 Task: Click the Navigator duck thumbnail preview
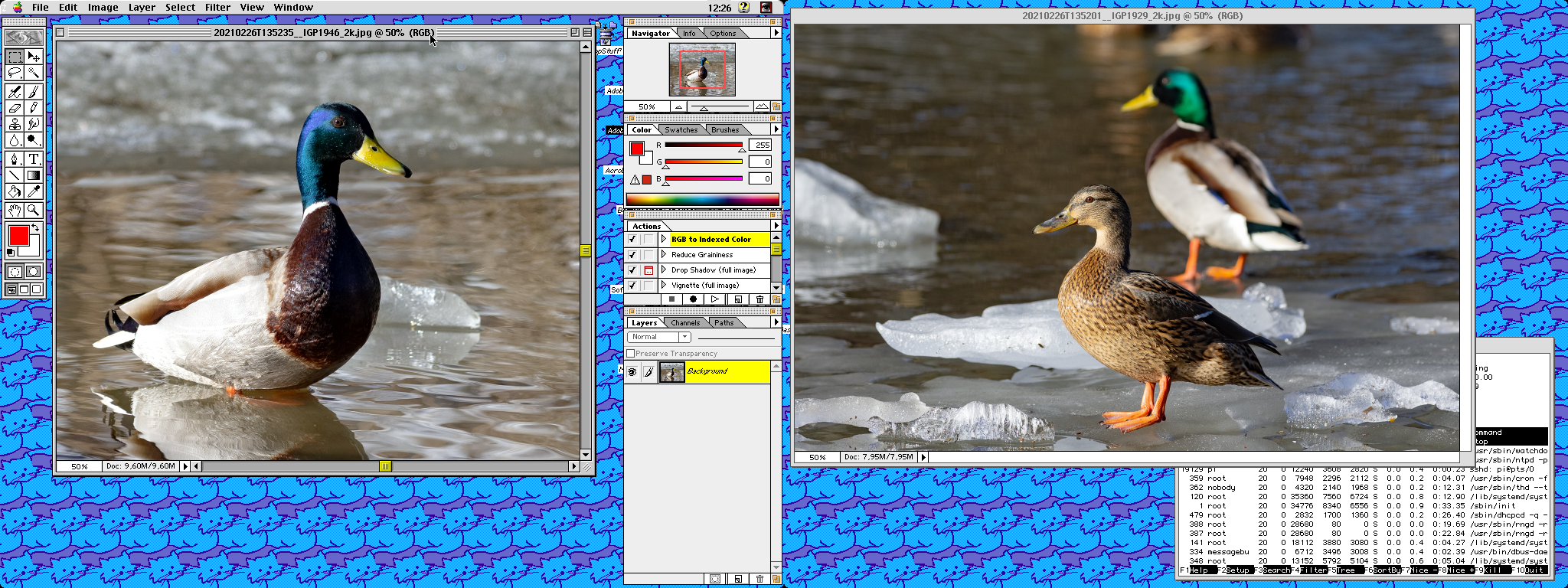(x=702, y=69)
